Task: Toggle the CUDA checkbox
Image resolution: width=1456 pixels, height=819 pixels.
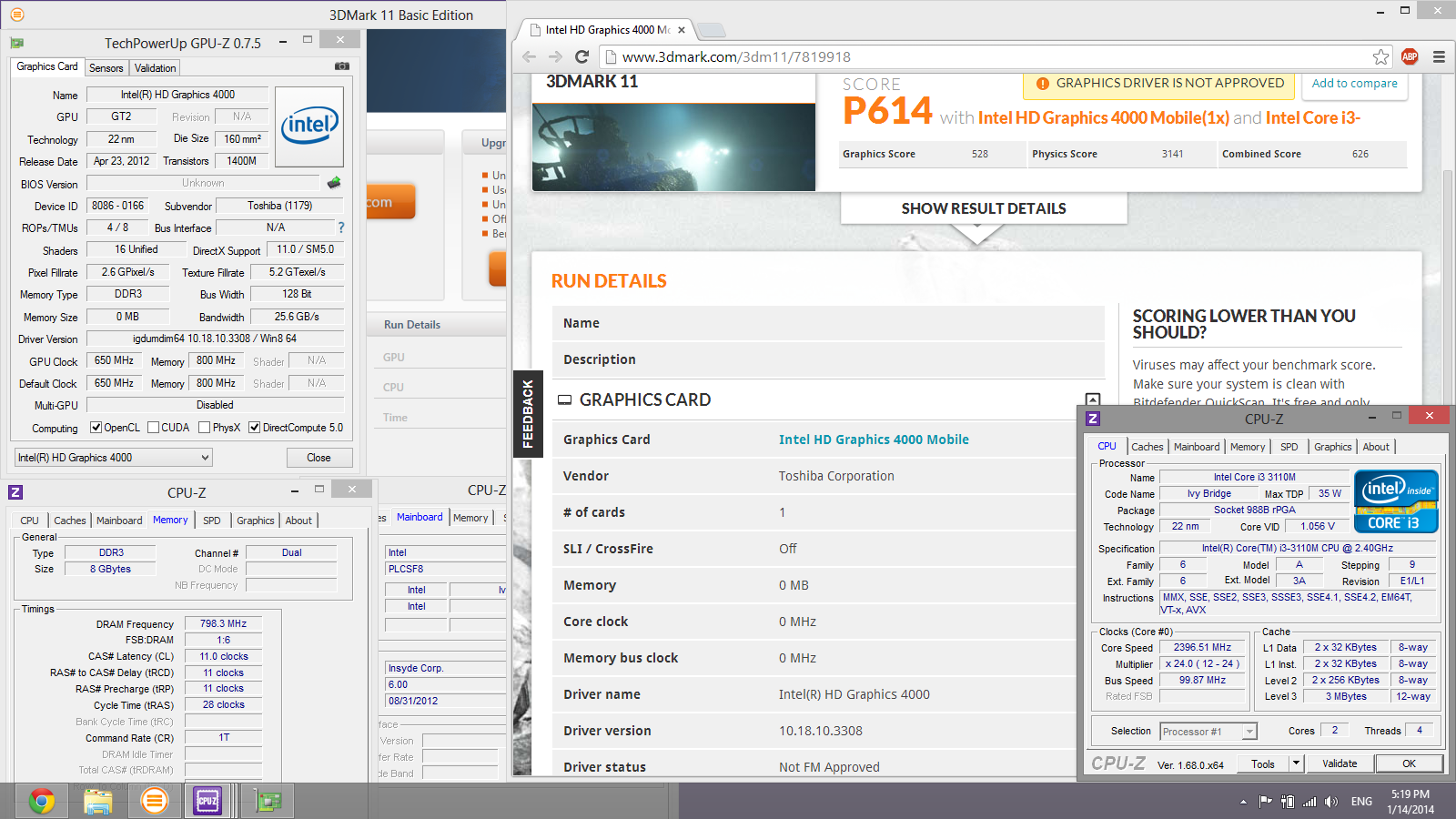Action: pyautogui.click(x=154, y=428)
